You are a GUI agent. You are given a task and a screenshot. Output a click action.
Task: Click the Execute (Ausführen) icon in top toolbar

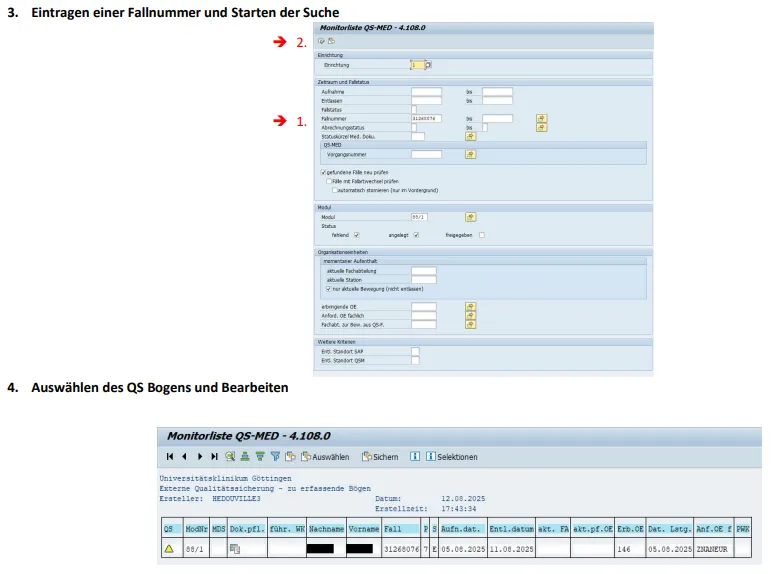[x=321, y=41]
